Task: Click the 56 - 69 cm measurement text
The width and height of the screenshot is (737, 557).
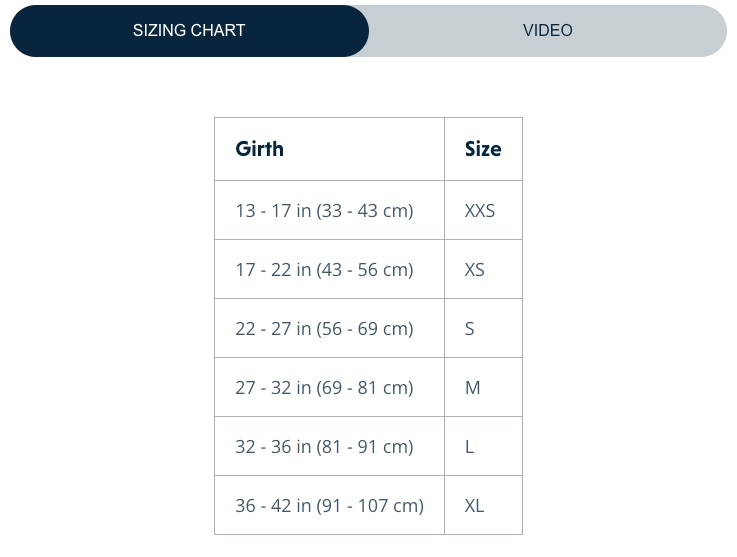Action: [x=365, y=329]
